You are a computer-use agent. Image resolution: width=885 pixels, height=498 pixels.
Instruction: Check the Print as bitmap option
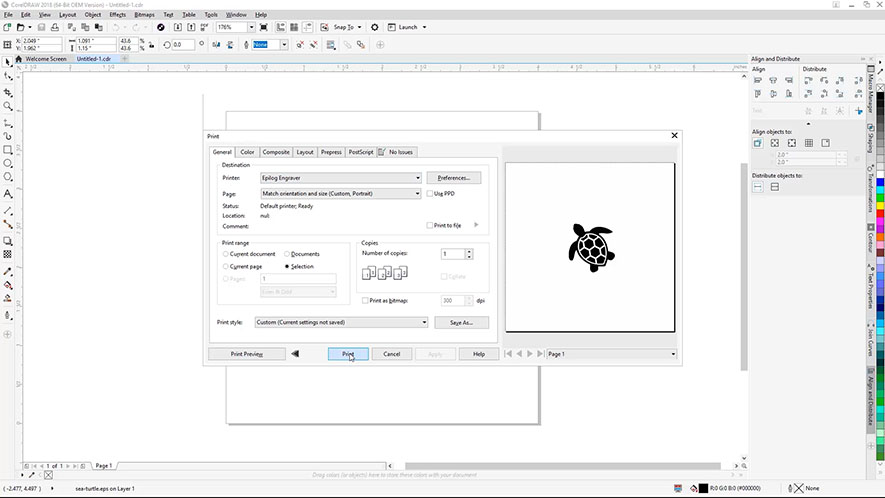[x=363, y=300]
